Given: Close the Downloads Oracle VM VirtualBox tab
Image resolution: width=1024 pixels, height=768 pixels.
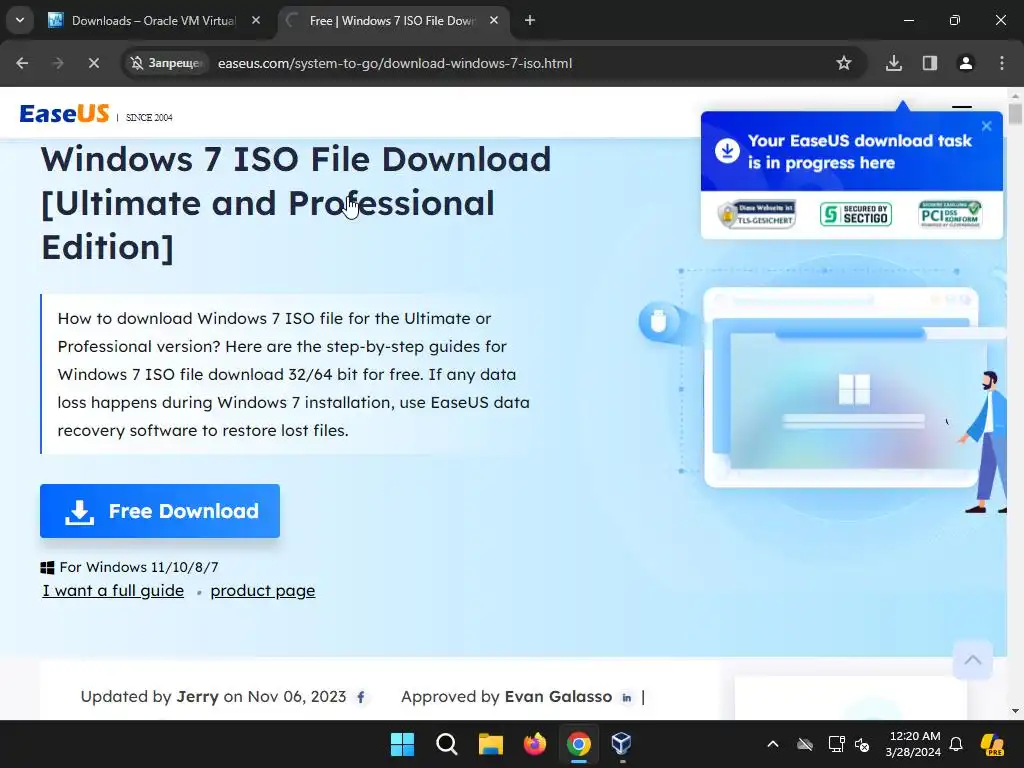Looking at the screenshot, I should pyautogui.click(x=256, y=20).
